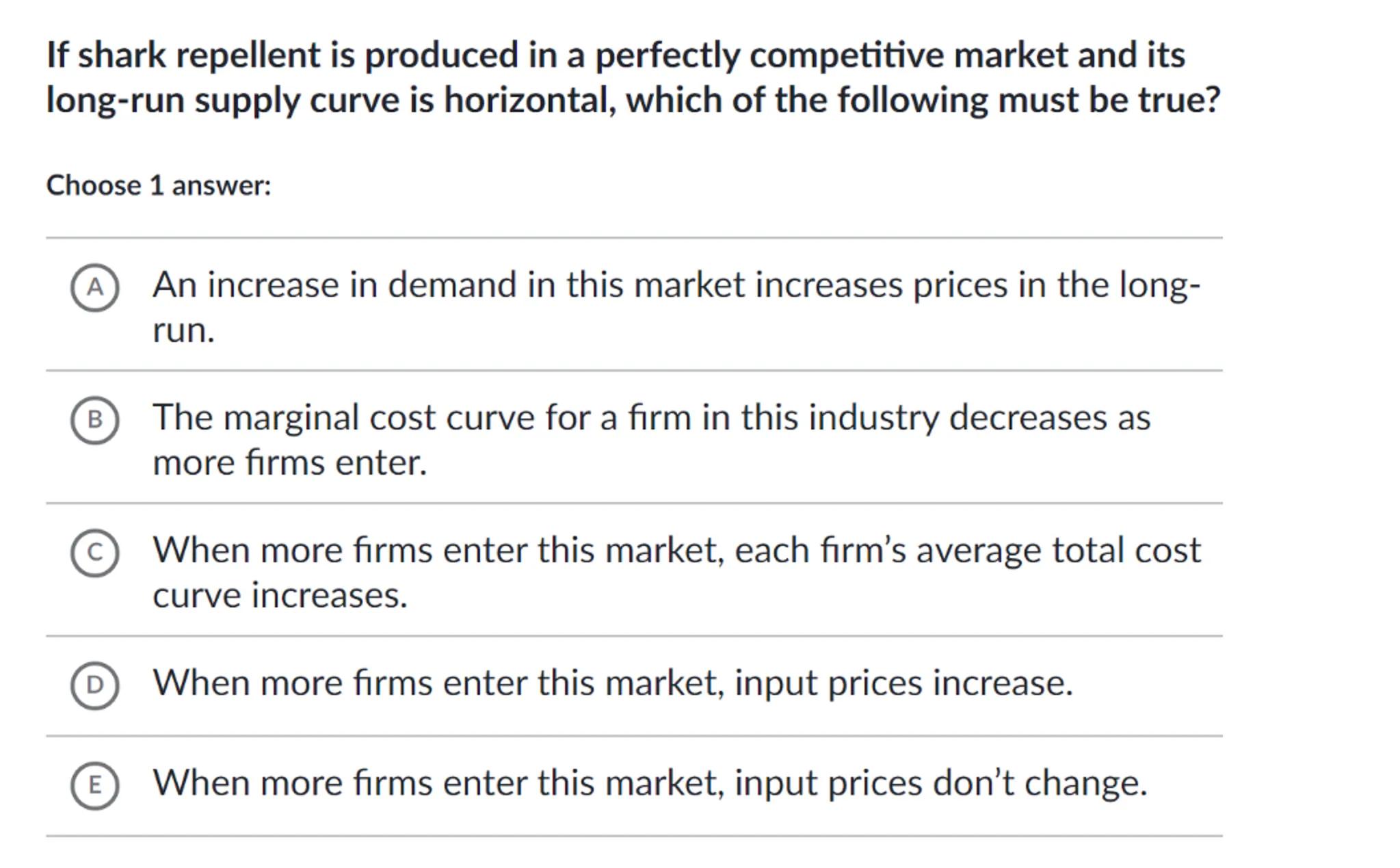Choose the option C radio circle

(94, 553)
